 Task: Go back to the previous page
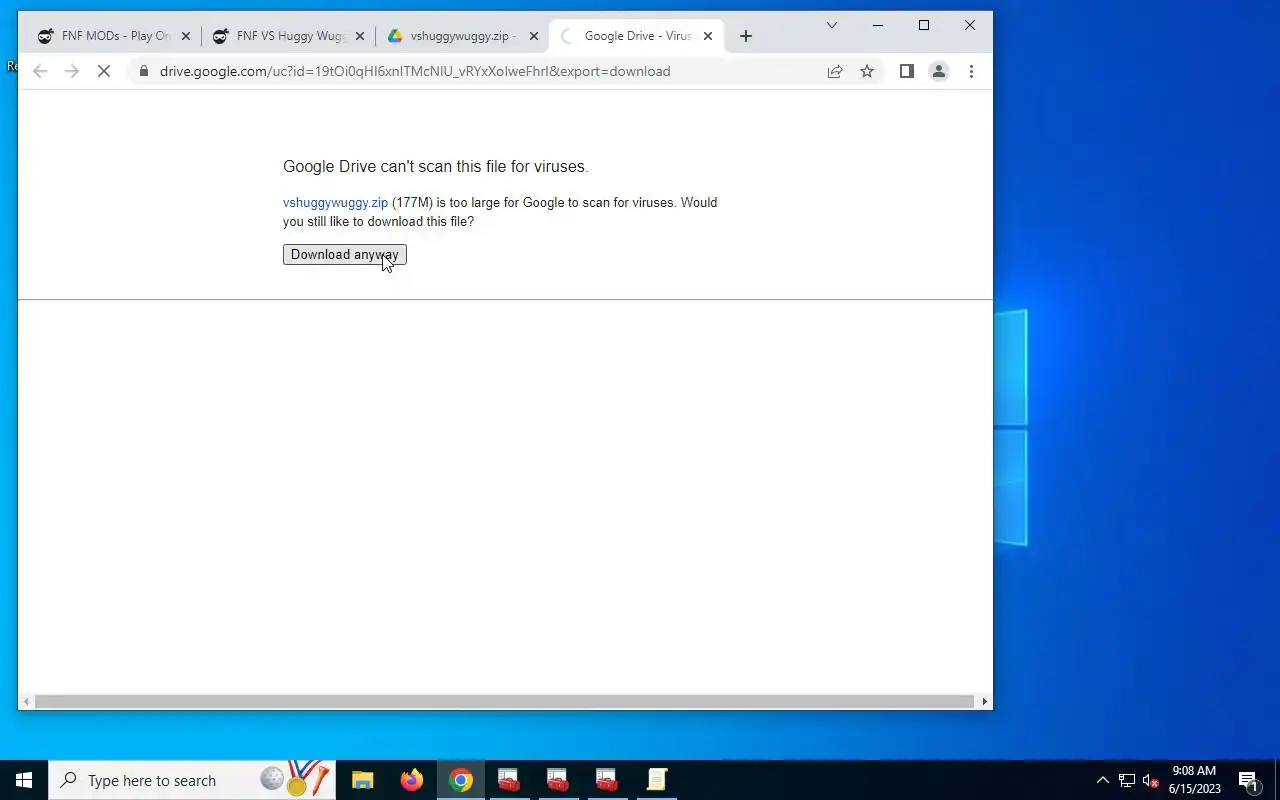pos(40,71)
